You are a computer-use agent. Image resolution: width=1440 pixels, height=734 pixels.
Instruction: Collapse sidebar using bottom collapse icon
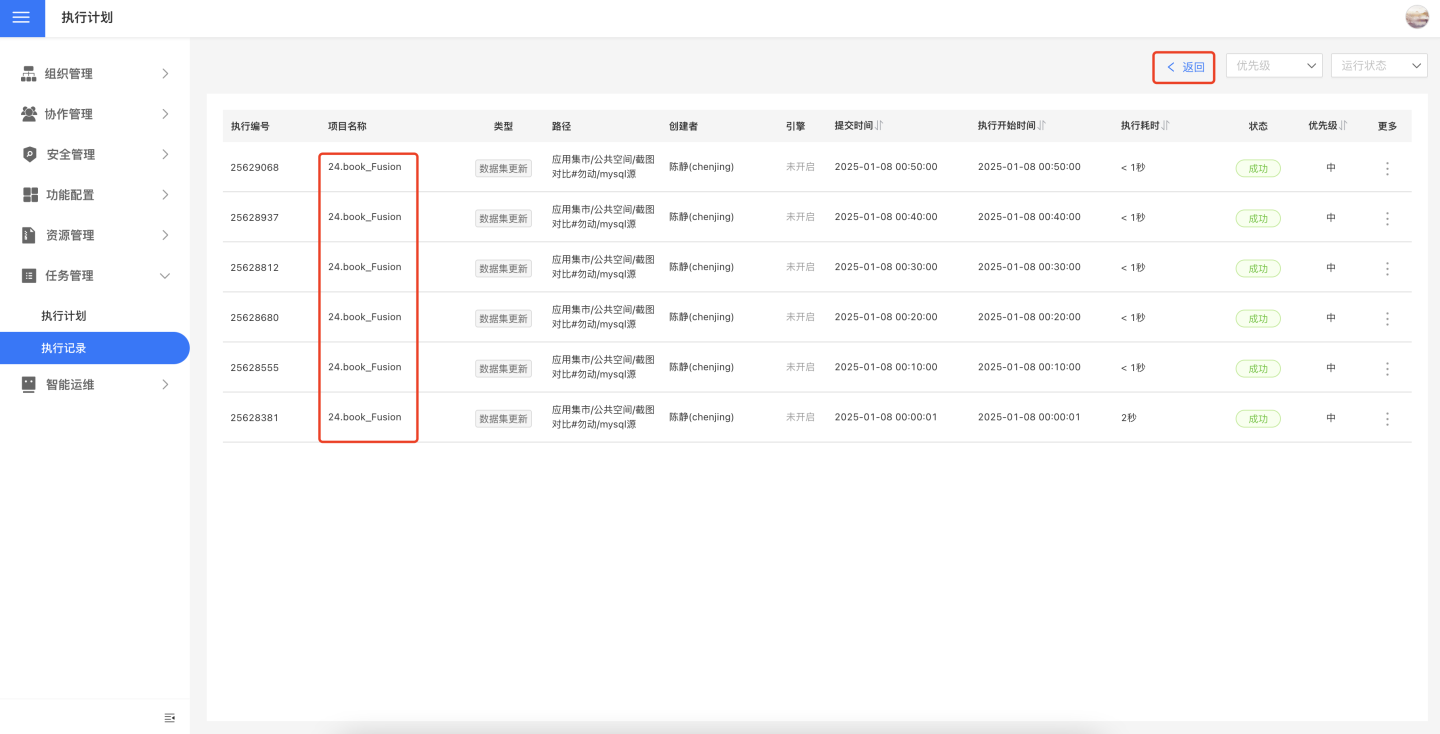[x=169, y=718]
